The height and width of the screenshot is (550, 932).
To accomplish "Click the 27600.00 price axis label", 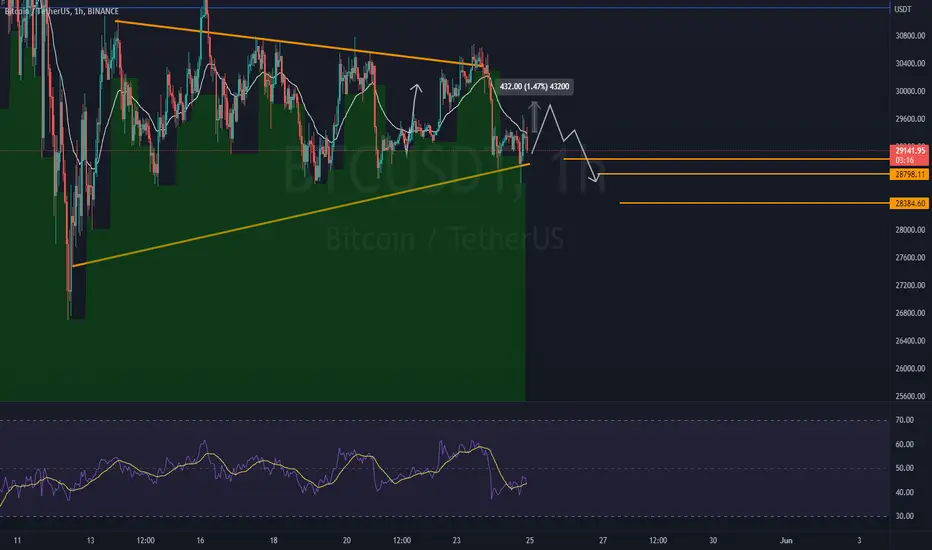I will 910,258.
